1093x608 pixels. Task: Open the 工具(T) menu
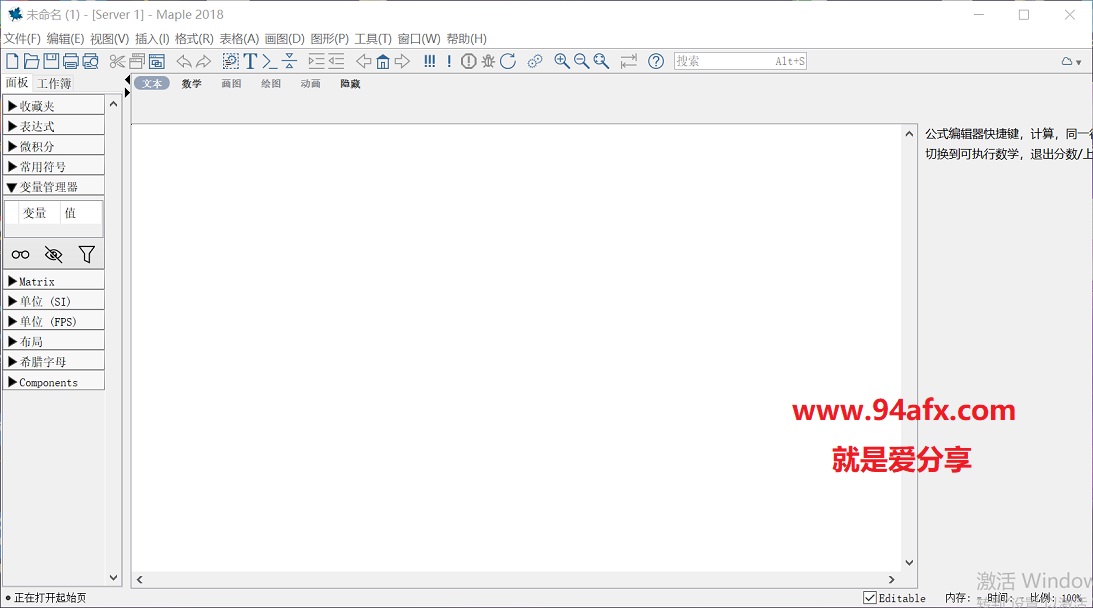373,38
